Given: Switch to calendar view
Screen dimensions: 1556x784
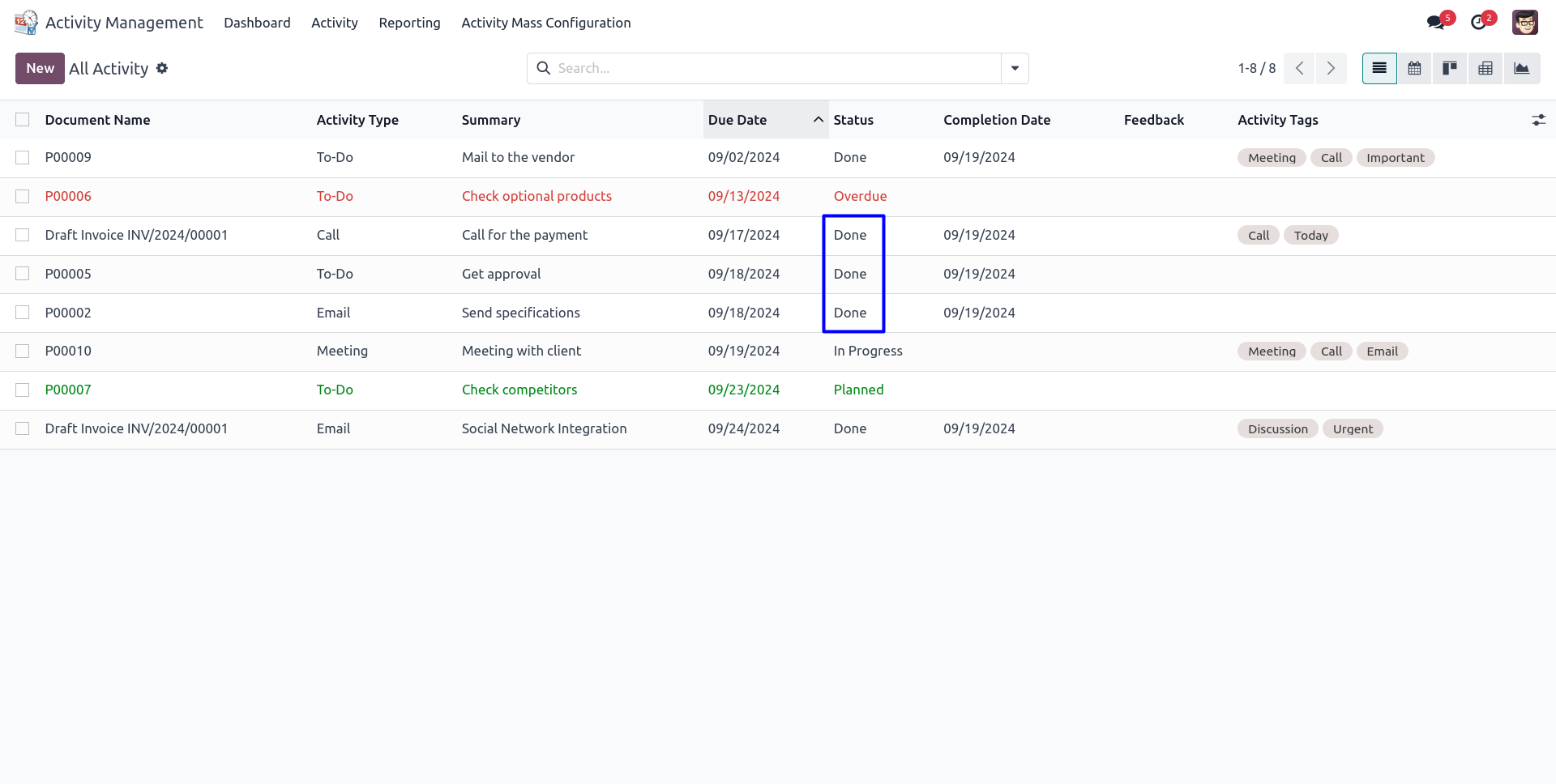Looking at the screenshot, I should 1414,69.
